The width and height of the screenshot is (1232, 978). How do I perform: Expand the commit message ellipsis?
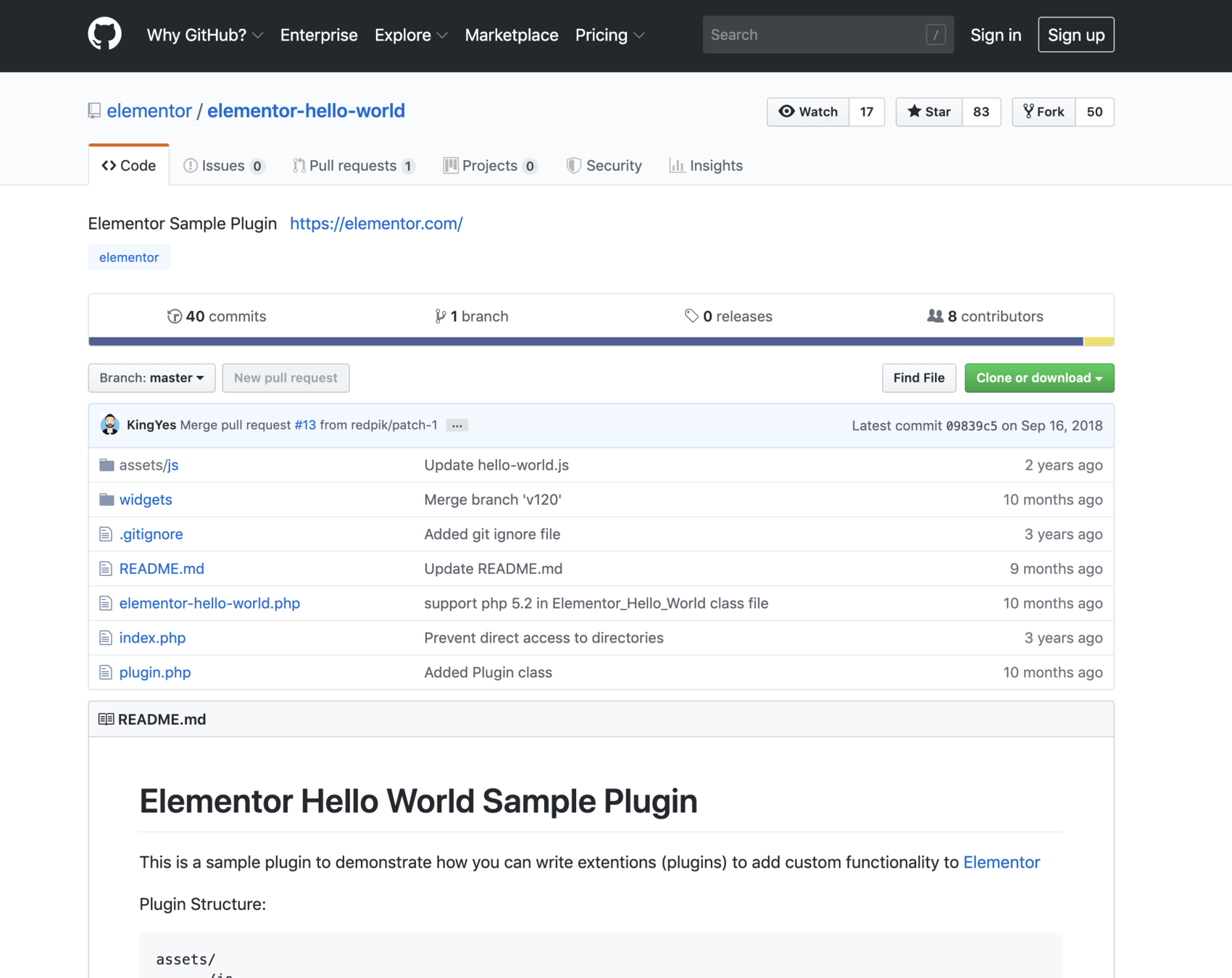(x=457, y=425)
